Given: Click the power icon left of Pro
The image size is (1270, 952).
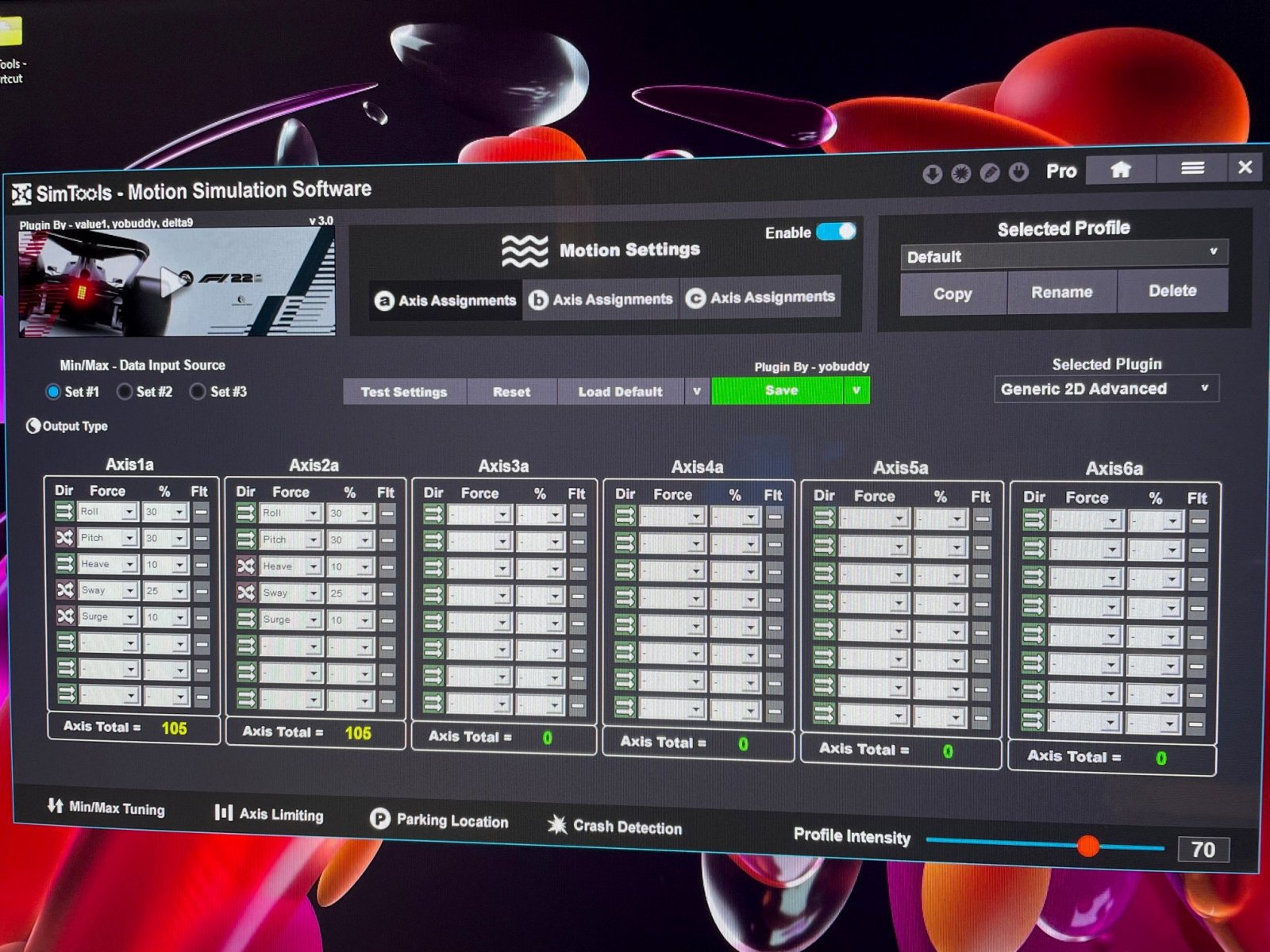Looking at the screenshot, I should 1019,171.
